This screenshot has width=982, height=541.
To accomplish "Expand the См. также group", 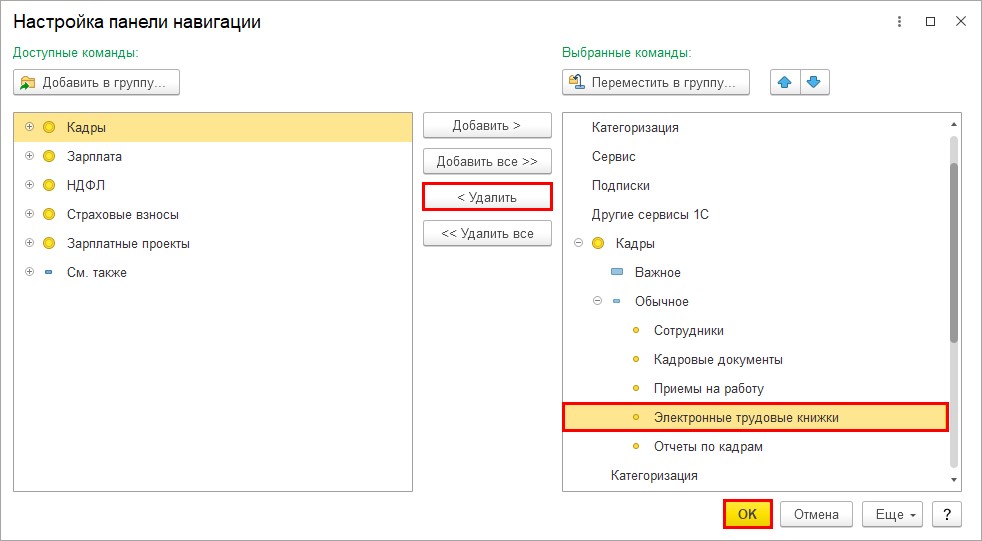I will [x=29, y=272].
